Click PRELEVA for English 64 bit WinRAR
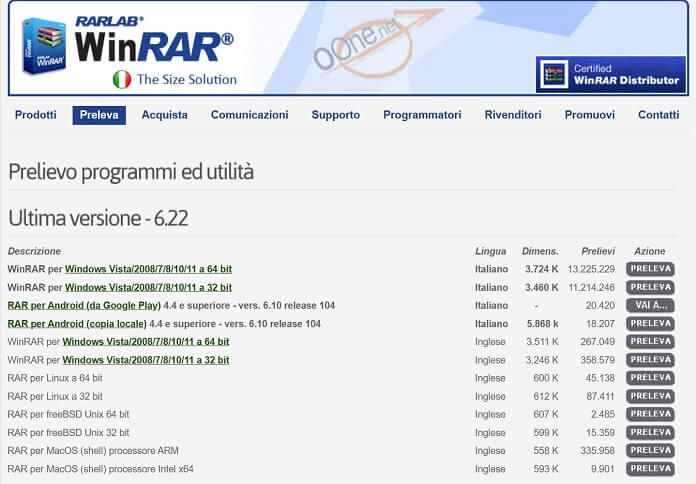This screenshot has width=696, height=484. pyautogui.click(x=650, y=341)
